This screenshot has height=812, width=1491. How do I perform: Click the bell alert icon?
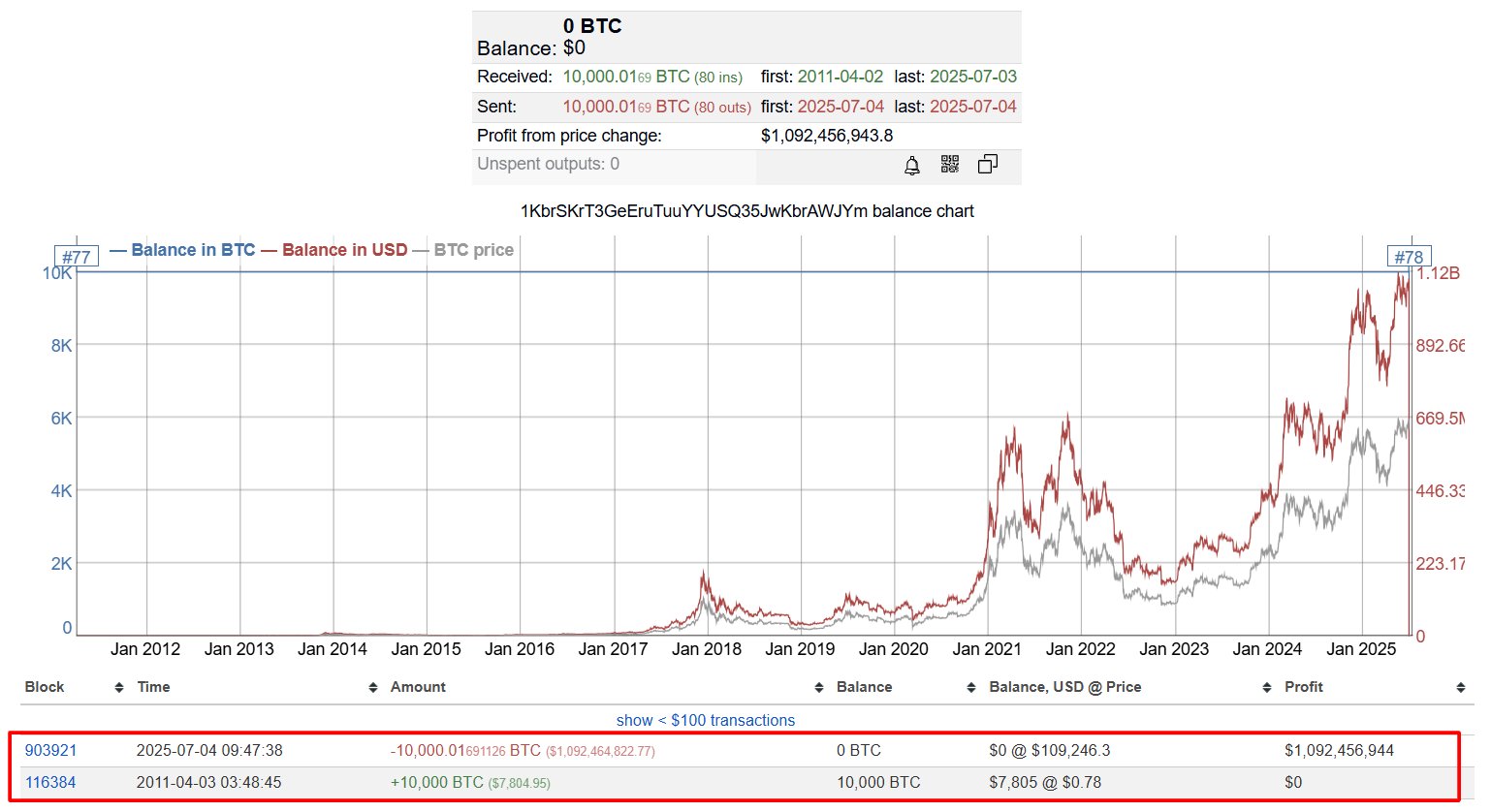912,166
